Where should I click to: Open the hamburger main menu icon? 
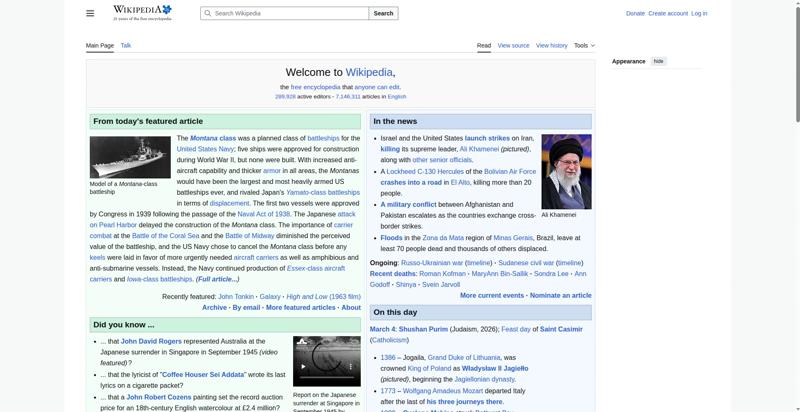[90, 13]
